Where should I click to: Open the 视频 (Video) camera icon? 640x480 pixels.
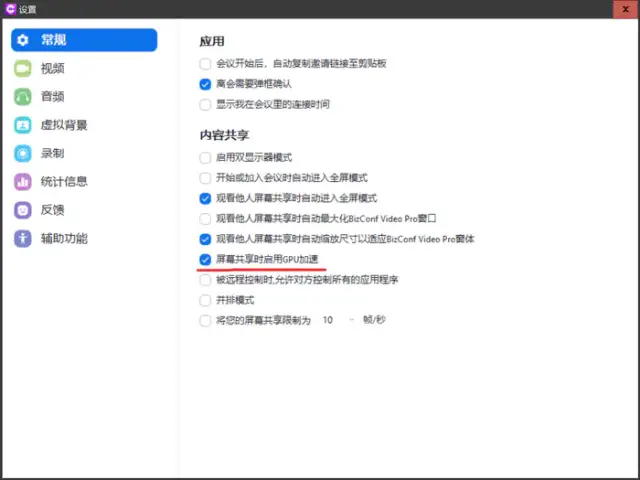click(23, 68)
